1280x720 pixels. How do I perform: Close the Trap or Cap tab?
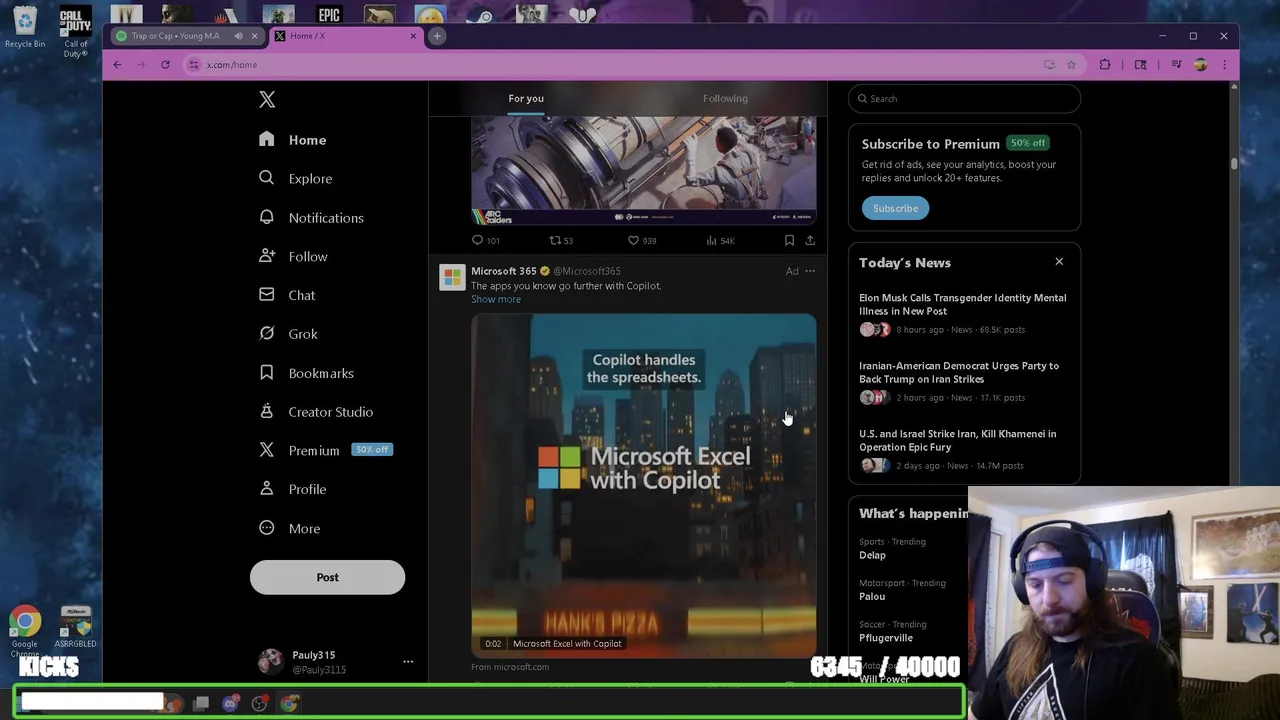tap(254, 36)
